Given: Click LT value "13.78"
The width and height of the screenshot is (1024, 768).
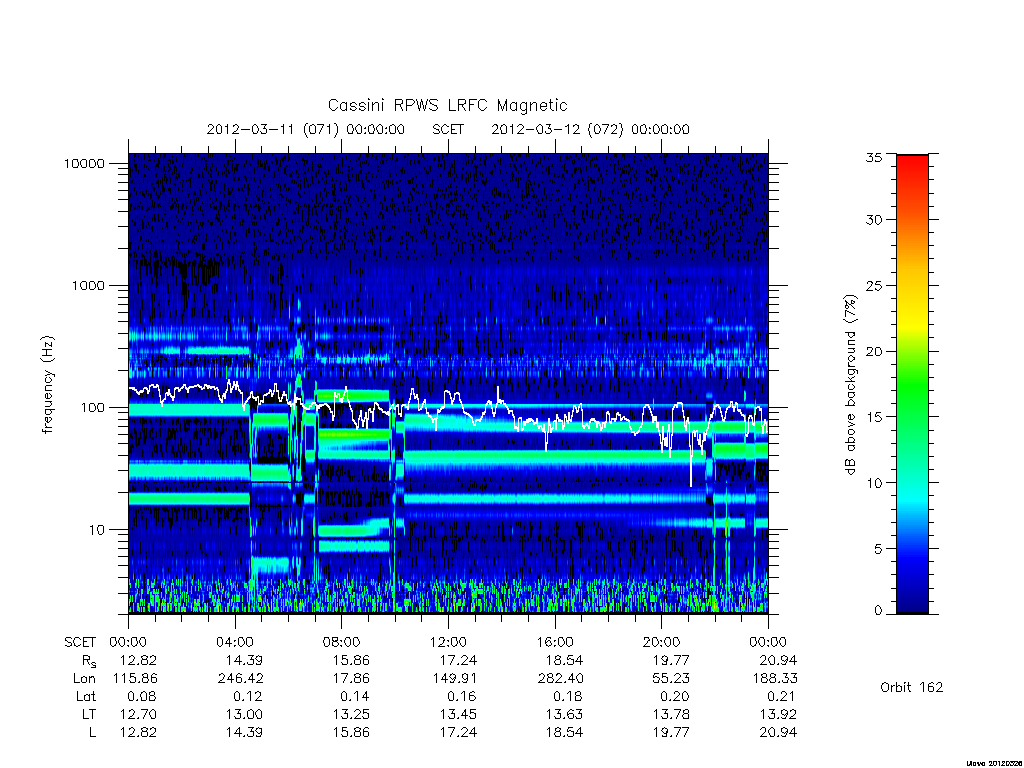Looking at the screenshot, I should pyautogui.click(x=671, y=714).
